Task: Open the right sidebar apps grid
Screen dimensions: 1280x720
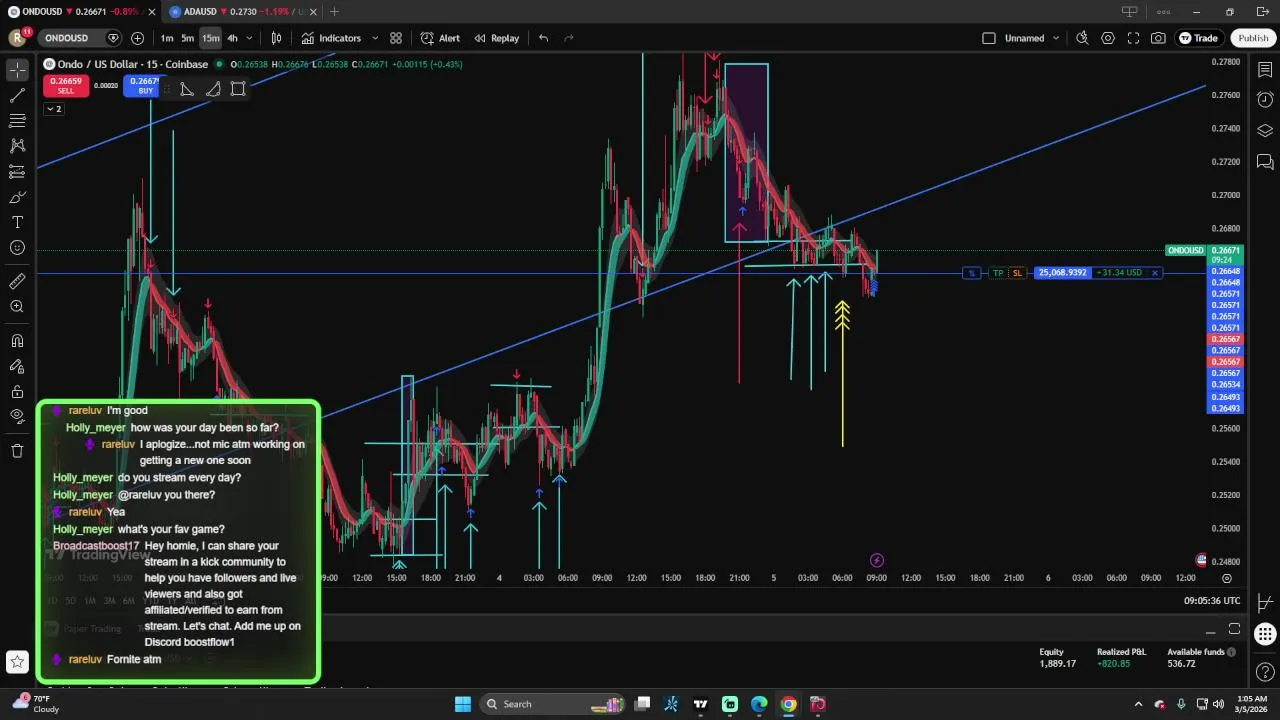Action: pos(1265,634)
